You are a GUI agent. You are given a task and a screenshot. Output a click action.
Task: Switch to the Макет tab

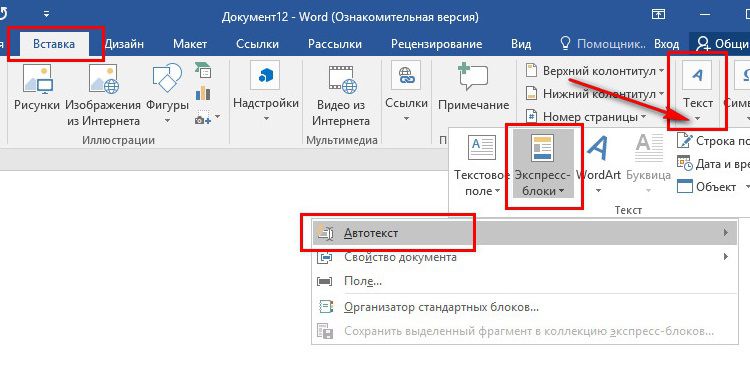coord(190,44)
